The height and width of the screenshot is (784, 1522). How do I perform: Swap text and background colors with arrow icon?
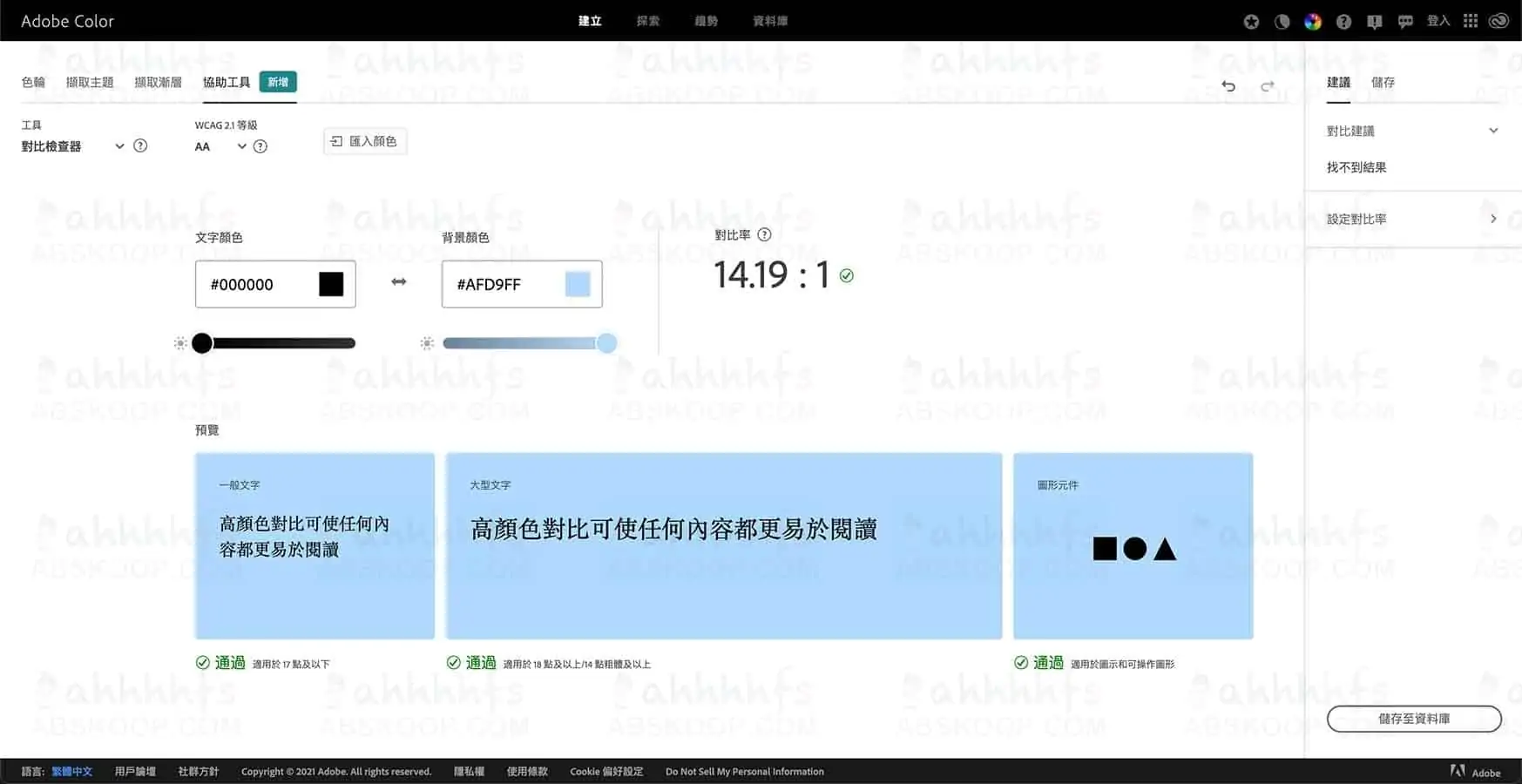398,281
